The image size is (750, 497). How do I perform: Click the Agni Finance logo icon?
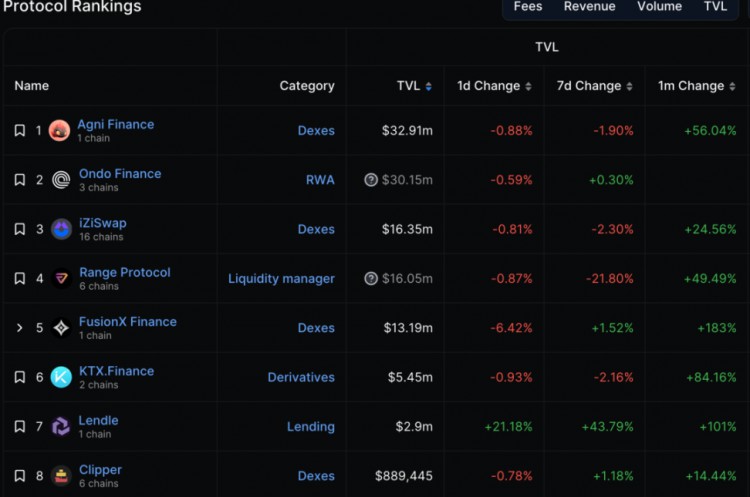60,130
